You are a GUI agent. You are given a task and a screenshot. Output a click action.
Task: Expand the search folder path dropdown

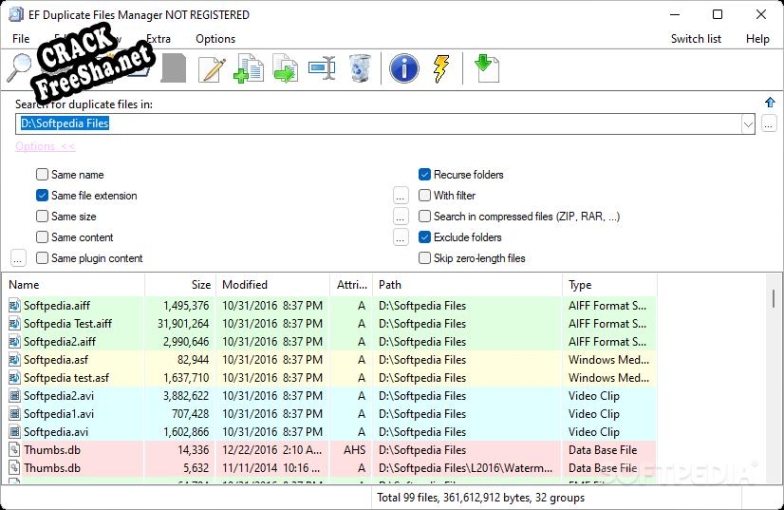(748, 124)
